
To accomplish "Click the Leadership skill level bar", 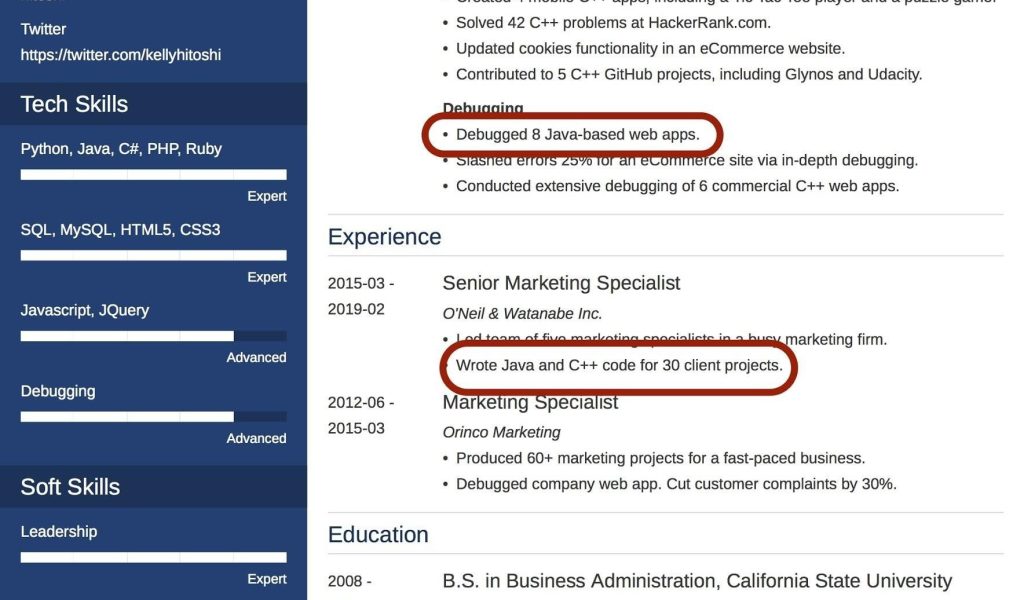I will [x=153, y=557].
